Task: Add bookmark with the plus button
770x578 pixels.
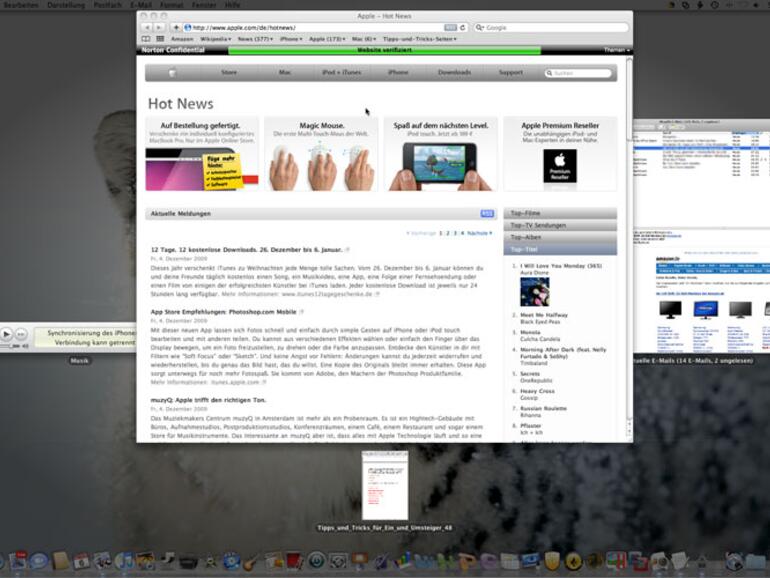Action: tap(176, 28)
